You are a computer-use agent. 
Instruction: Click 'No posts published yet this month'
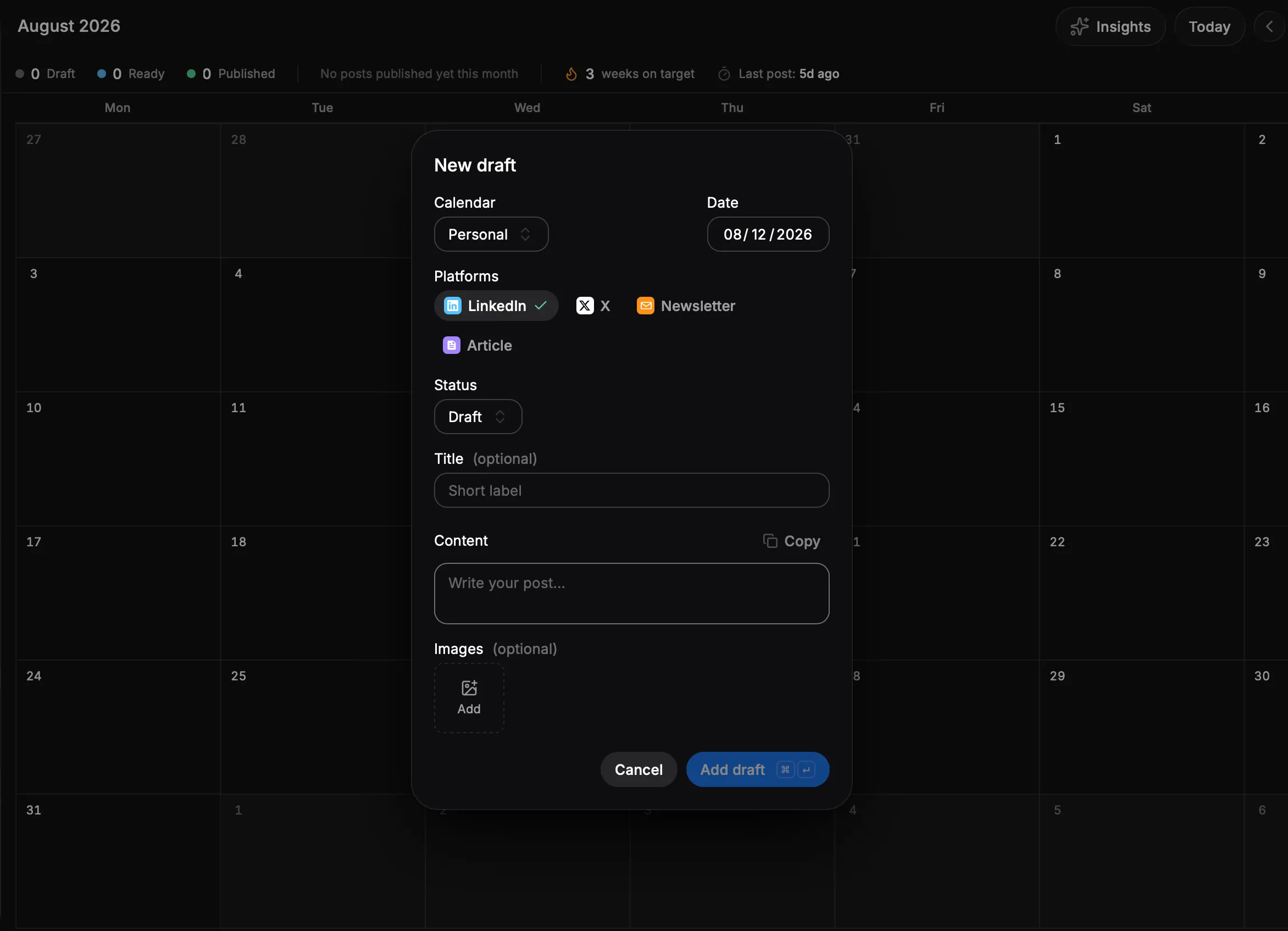pyautogui.click(x=419, y=74)
